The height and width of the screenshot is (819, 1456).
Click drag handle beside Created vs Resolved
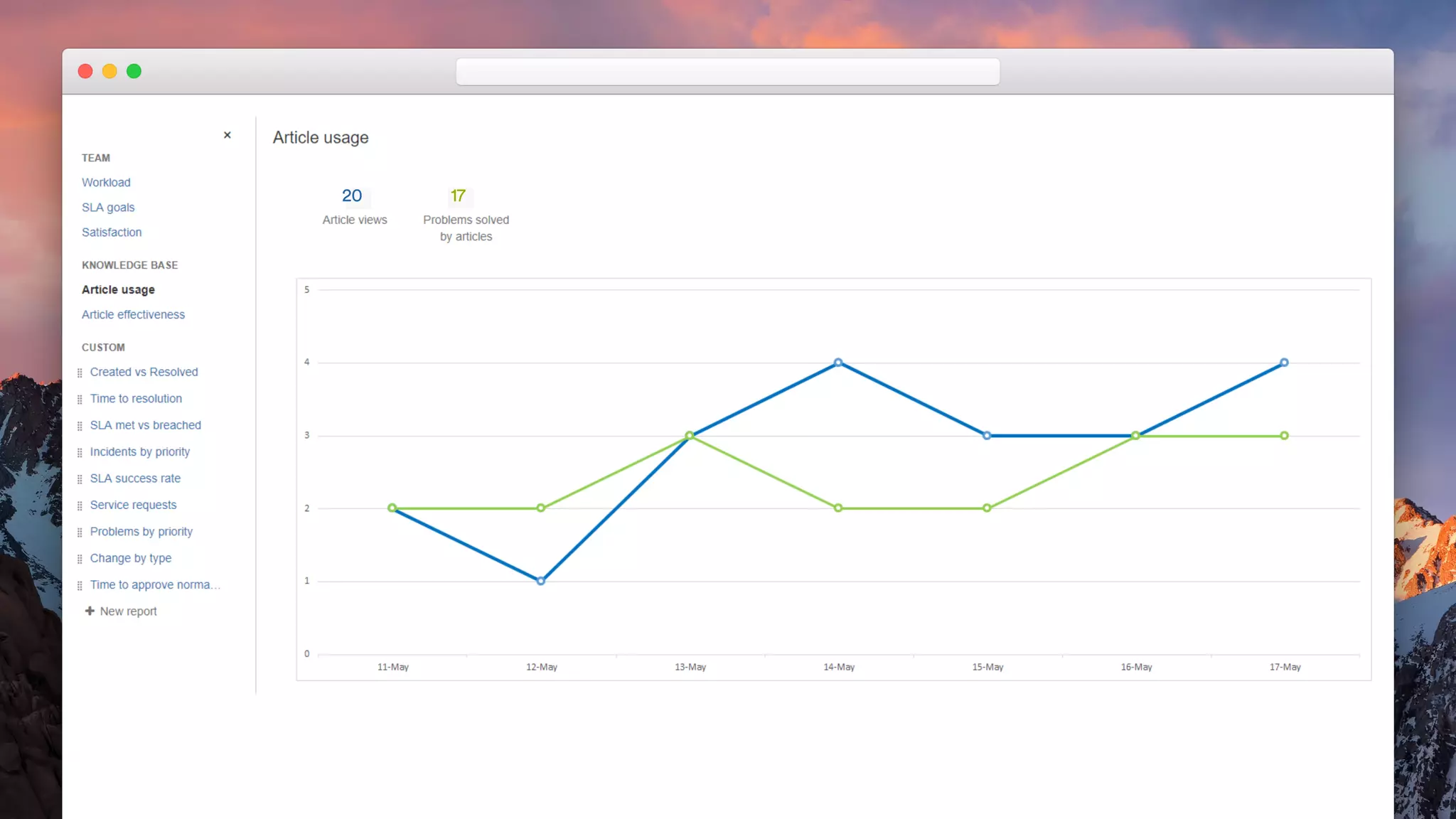80,373
